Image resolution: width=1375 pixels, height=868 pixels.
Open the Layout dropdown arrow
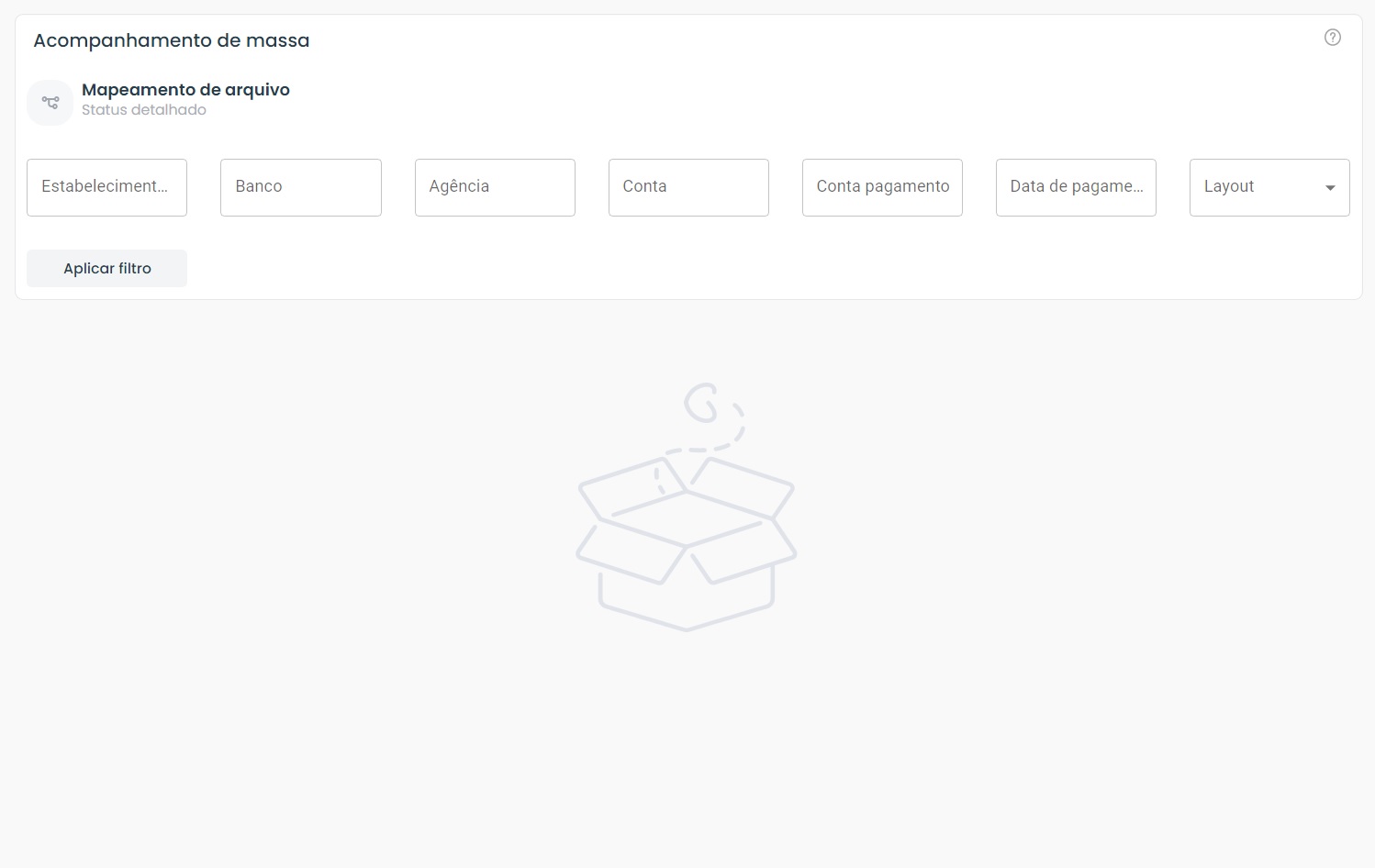point(1329,188)
